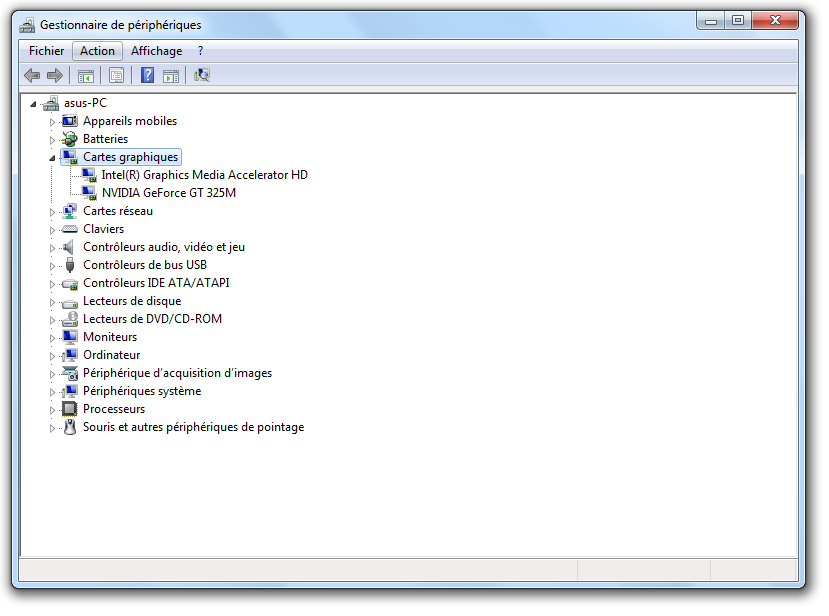Click the Appareils mobiles device icon
829x616 pixels.
click(69, 121)
